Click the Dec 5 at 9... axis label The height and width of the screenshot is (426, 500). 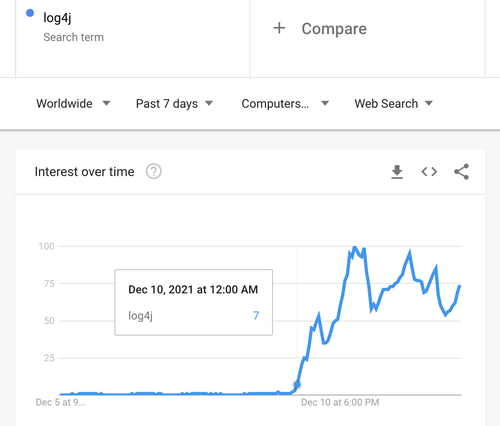click(x=60, y=402)
